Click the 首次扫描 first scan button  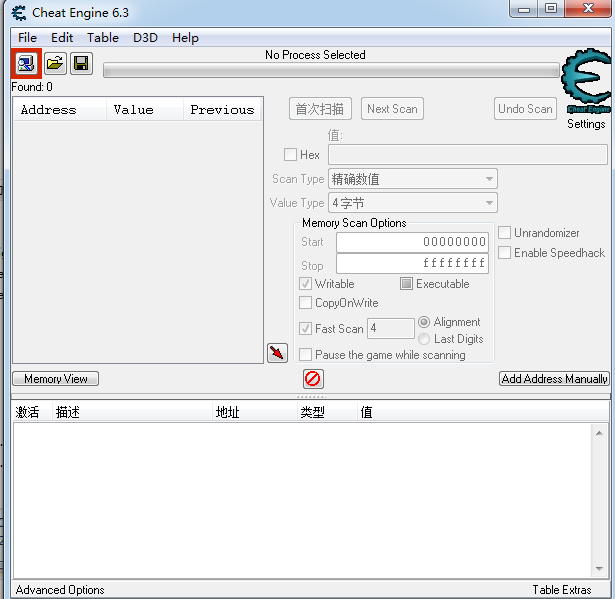click(x=320, y=109)
